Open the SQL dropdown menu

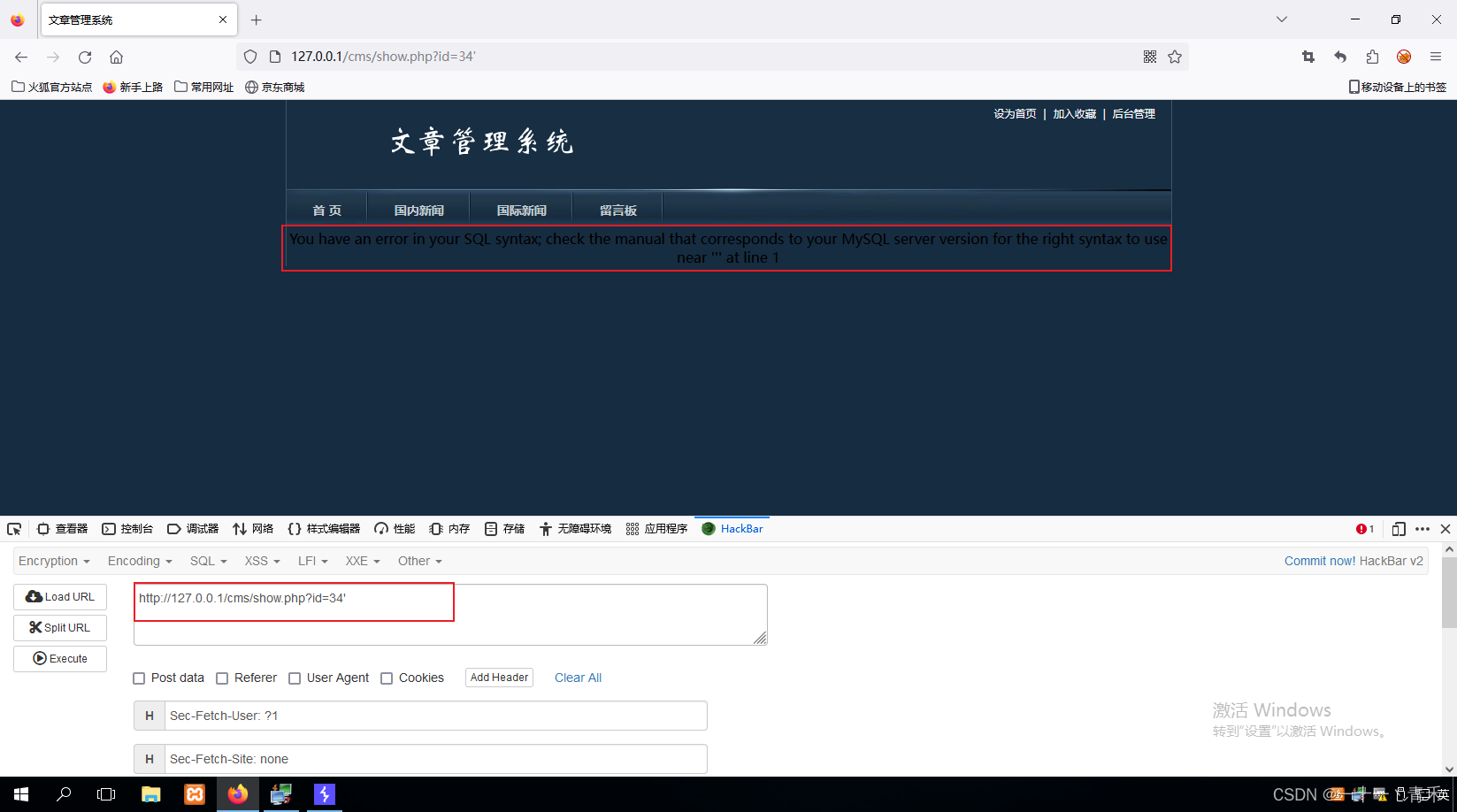coord(209,562)
